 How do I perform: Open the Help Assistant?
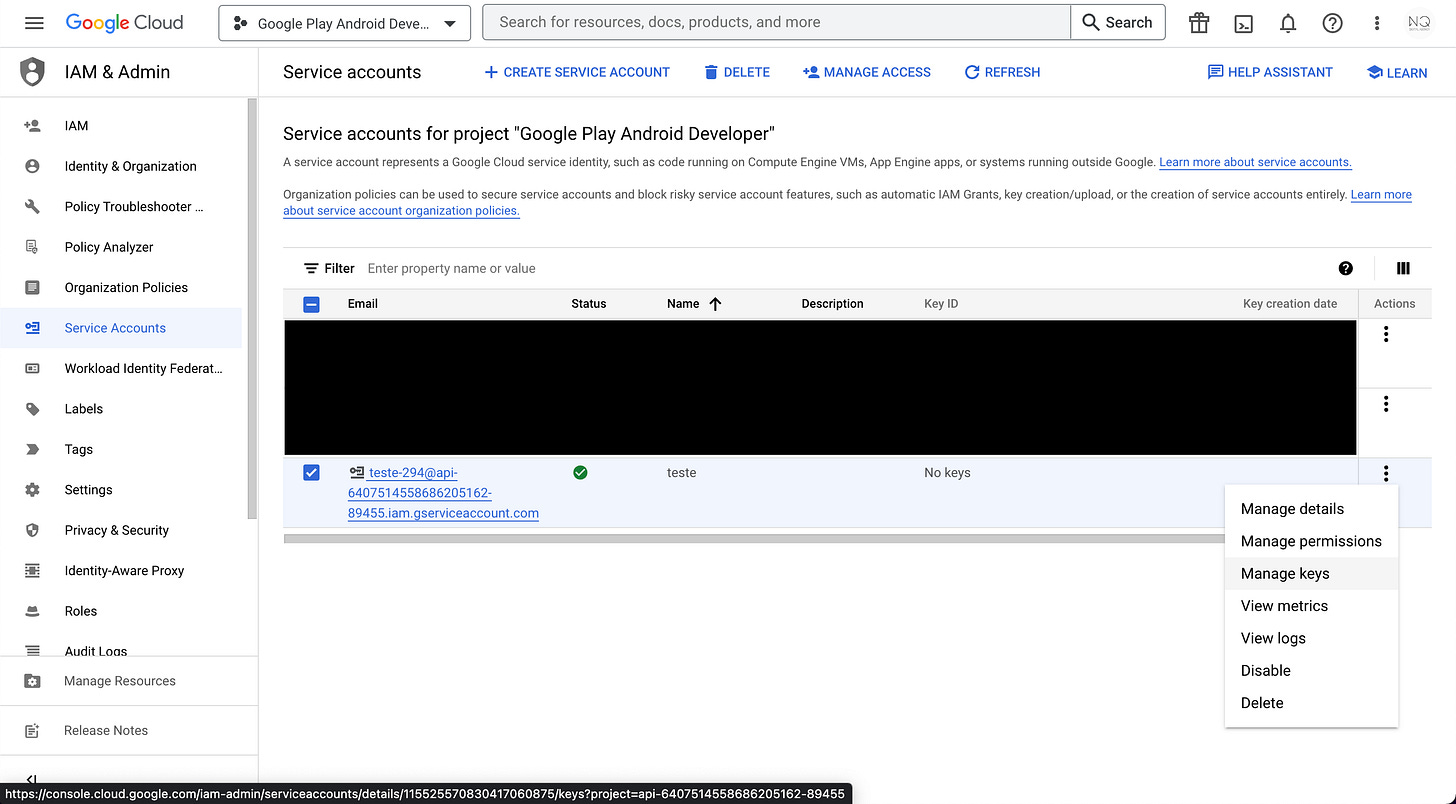tap(1270, 72)
